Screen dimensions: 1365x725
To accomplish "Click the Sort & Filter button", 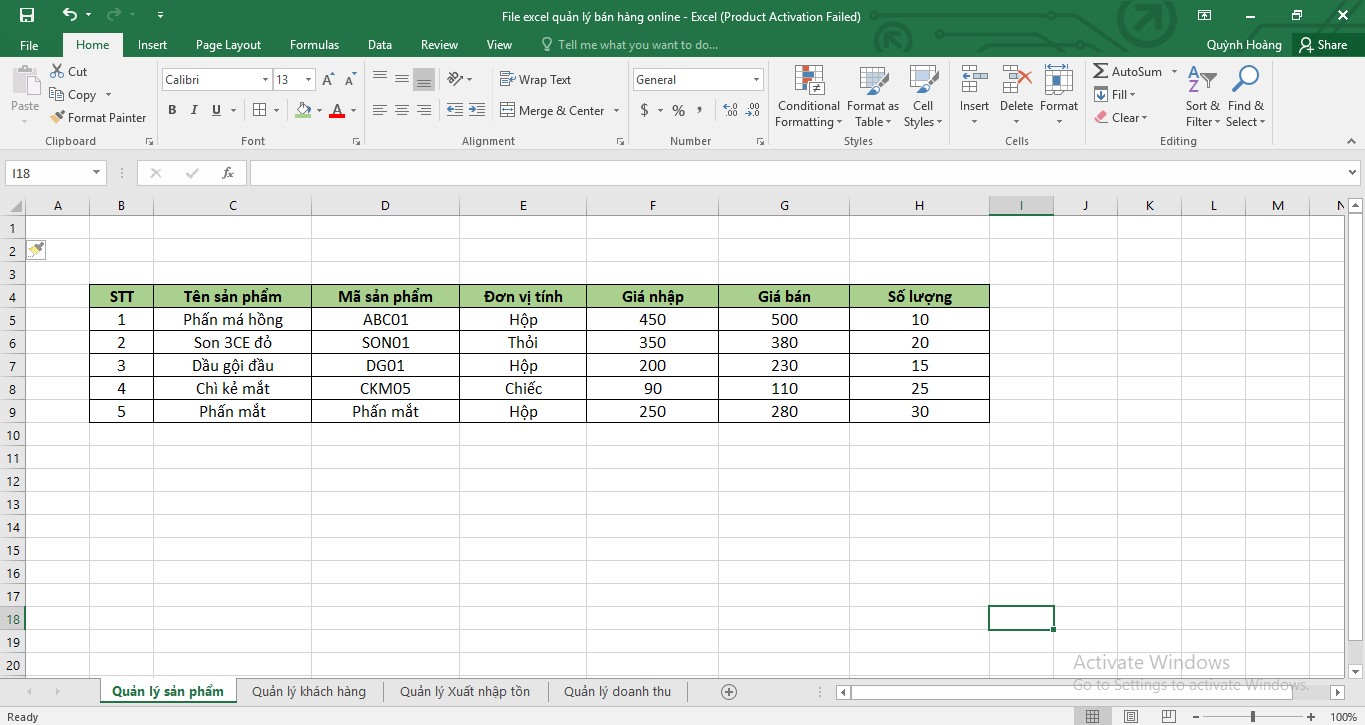I will click(x=1202, y=95).
